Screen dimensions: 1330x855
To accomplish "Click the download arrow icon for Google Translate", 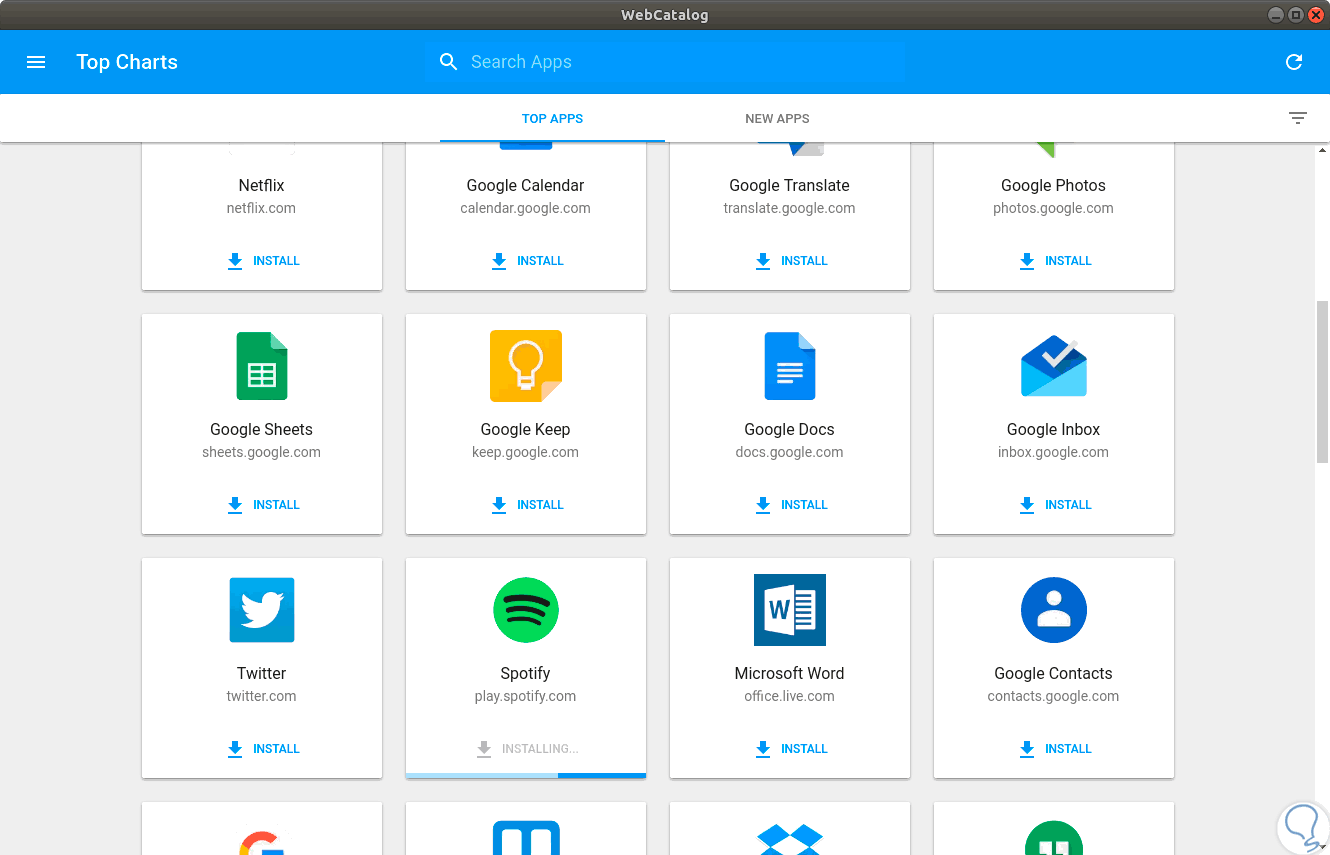I will point(763,261).
